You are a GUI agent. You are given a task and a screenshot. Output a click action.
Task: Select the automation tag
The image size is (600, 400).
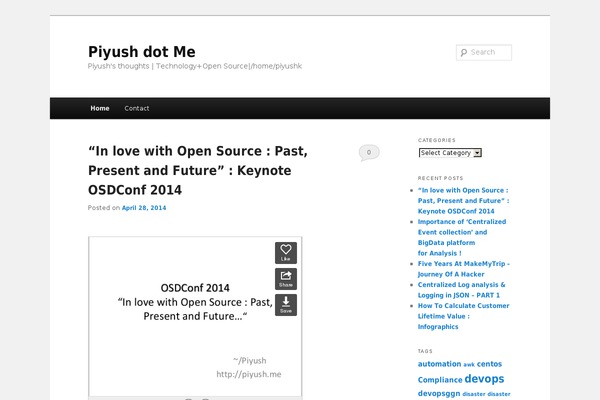coord(439,364)
